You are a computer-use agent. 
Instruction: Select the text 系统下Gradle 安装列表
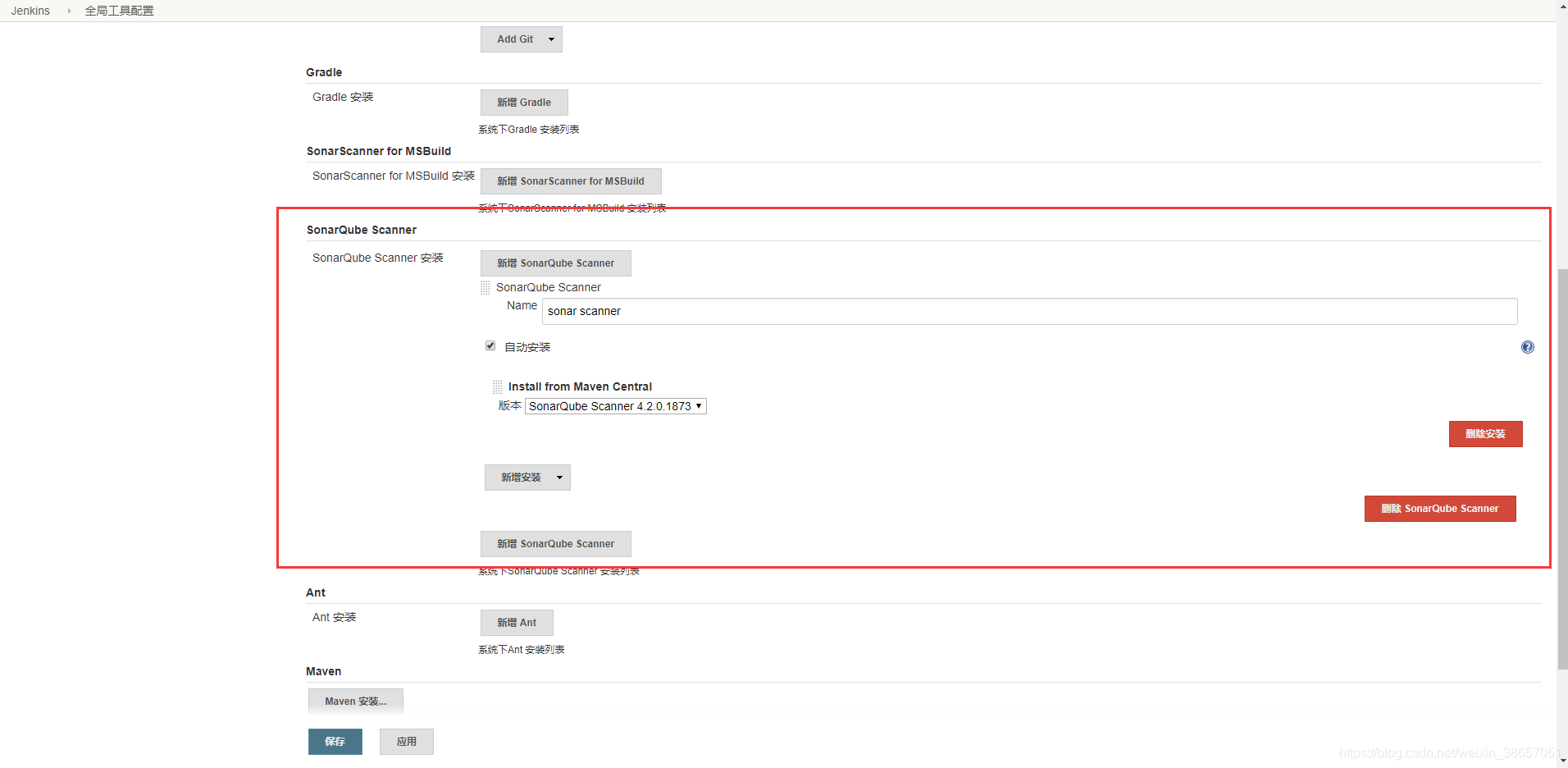[x=529, y=130]
